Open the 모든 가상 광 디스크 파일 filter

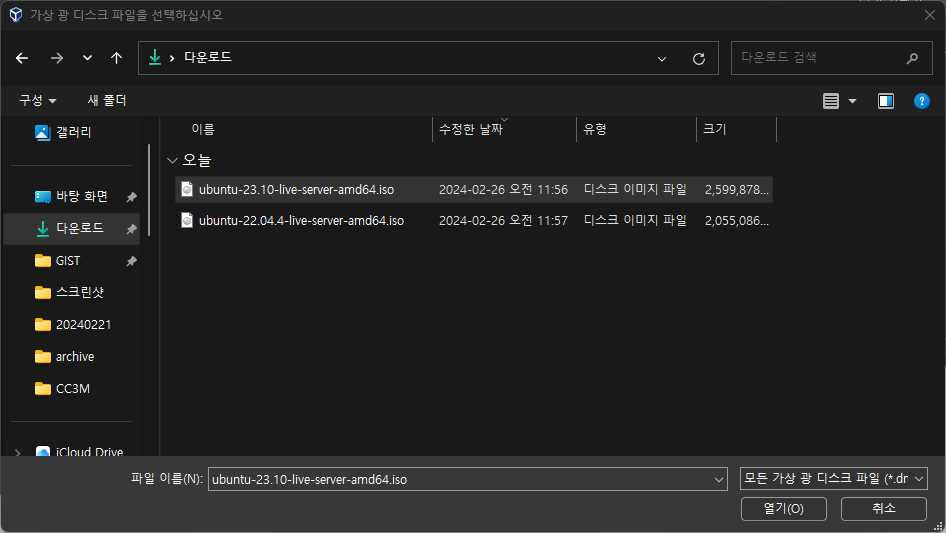click(833, 479)
